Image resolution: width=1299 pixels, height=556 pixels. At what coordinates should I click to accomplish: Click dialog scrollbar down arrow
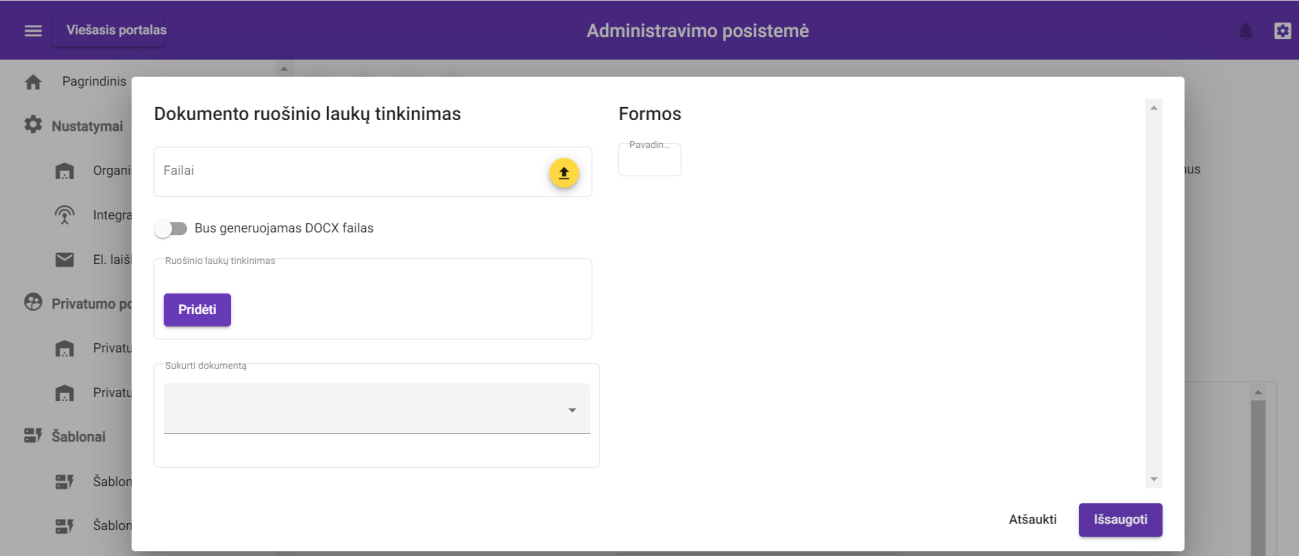(x=1154, y=480)
